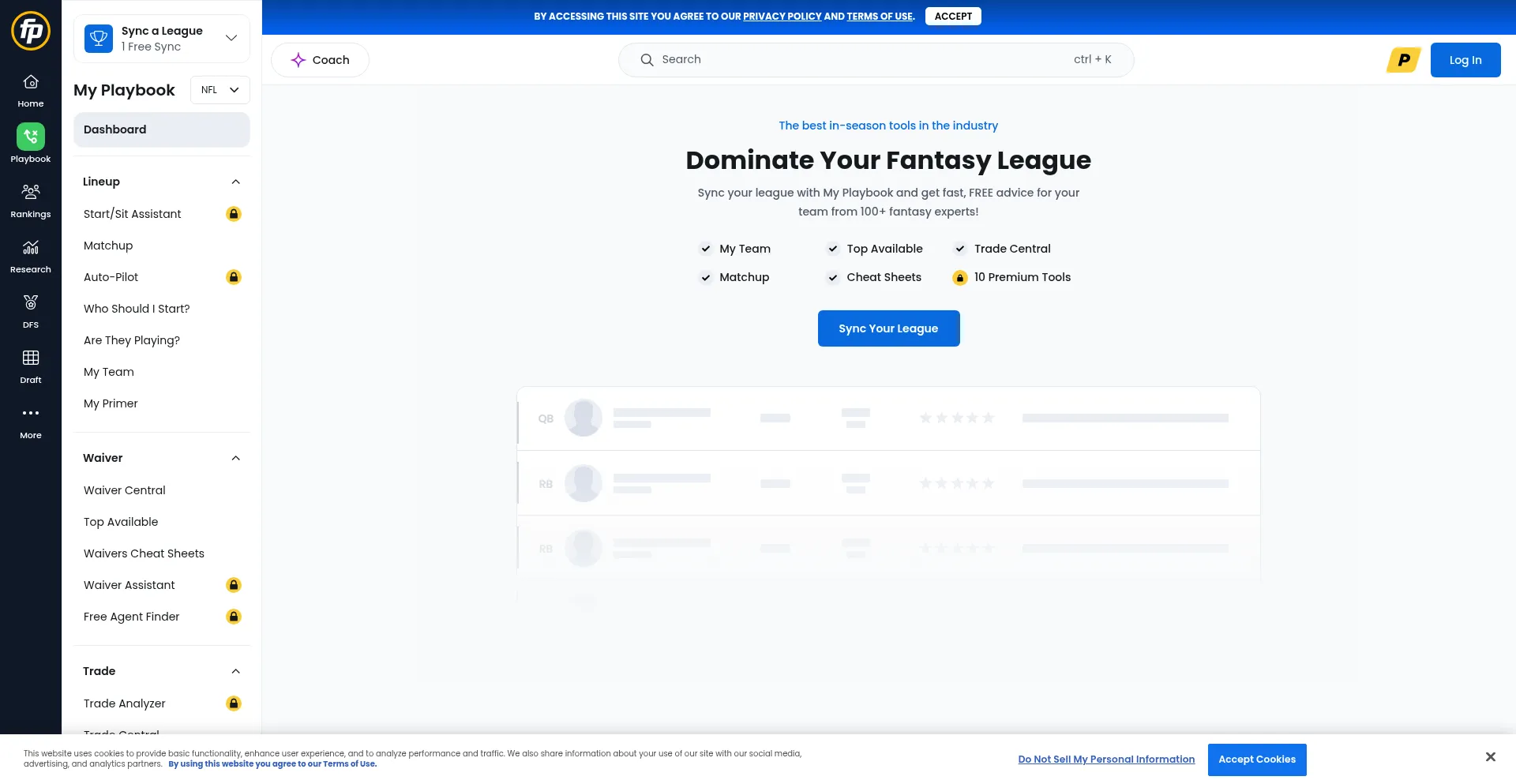Viewport: 1516px width, 784px height.
Task: Close the cookie banner with X
Action: point(1490,757)
